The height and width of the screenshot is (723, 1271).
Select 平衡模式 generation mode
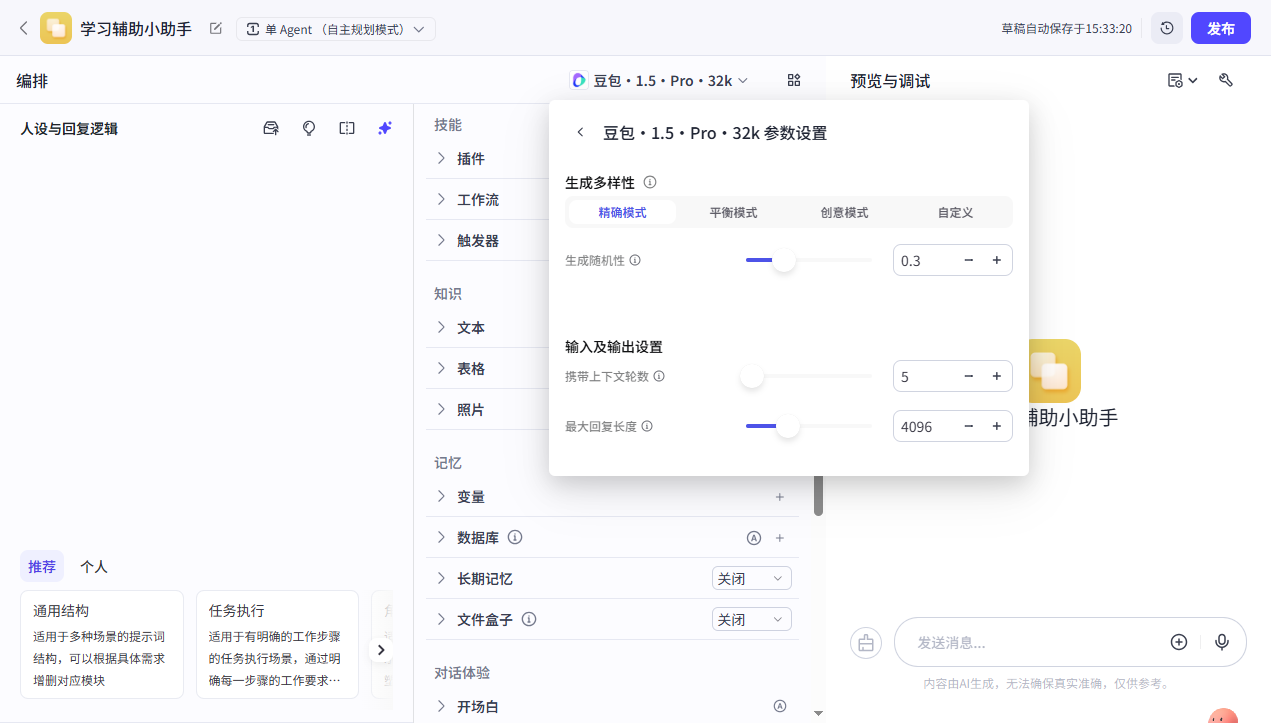[732, 212]
